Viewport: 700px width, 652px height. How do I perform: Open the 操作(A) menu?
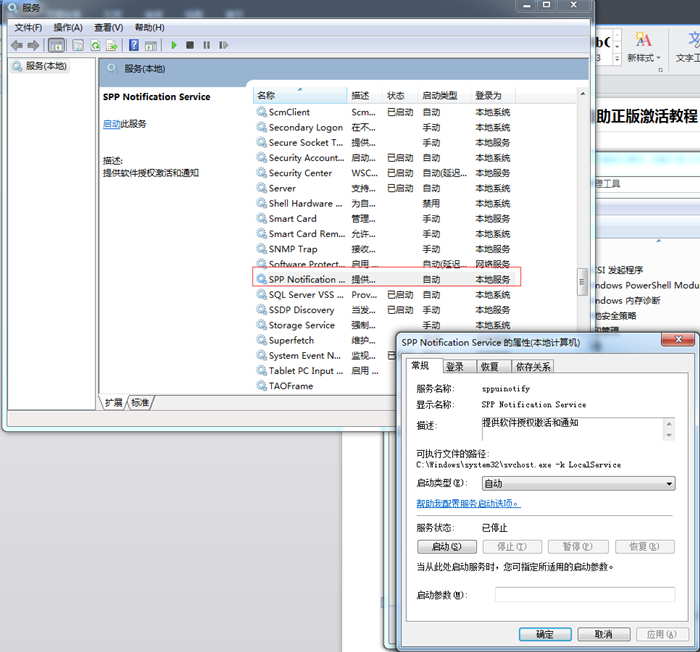[x=68, y=27]
